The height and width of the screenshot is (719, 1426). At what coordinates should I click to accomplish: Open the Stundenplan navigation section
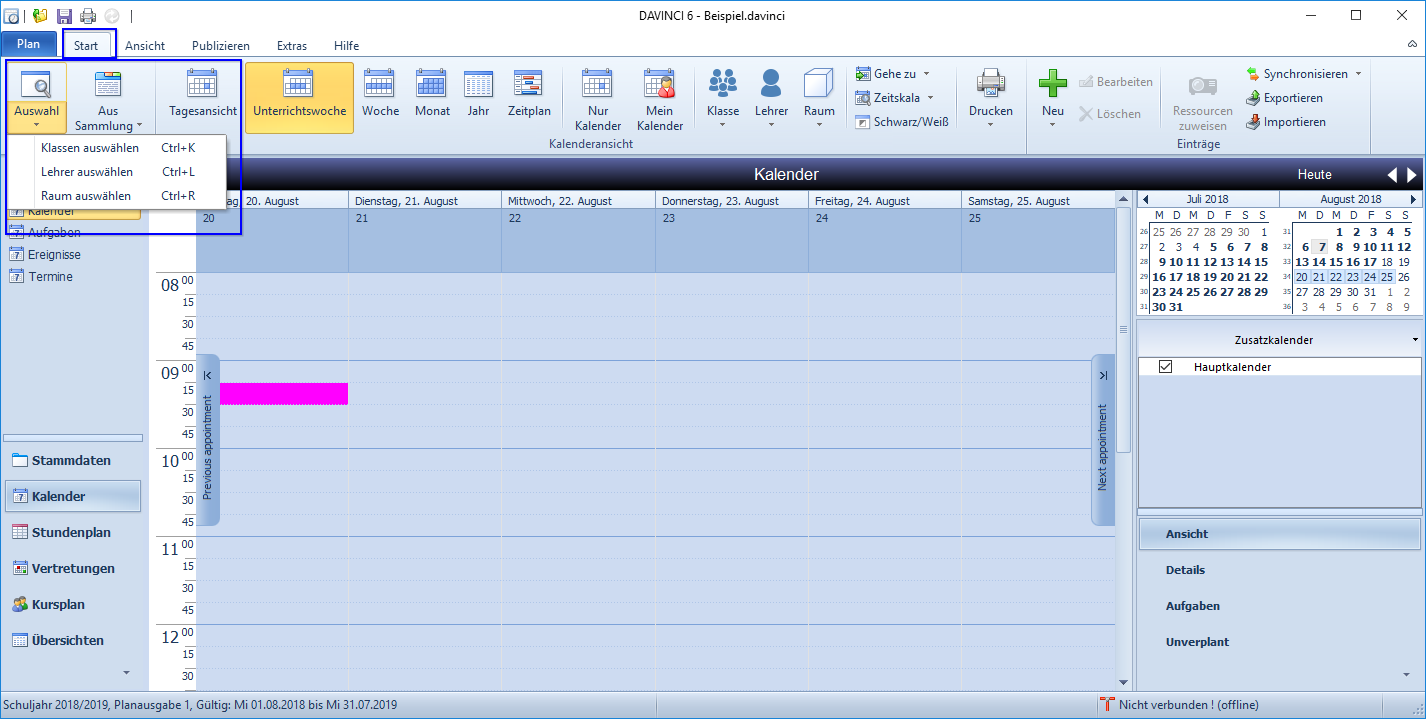72,532
